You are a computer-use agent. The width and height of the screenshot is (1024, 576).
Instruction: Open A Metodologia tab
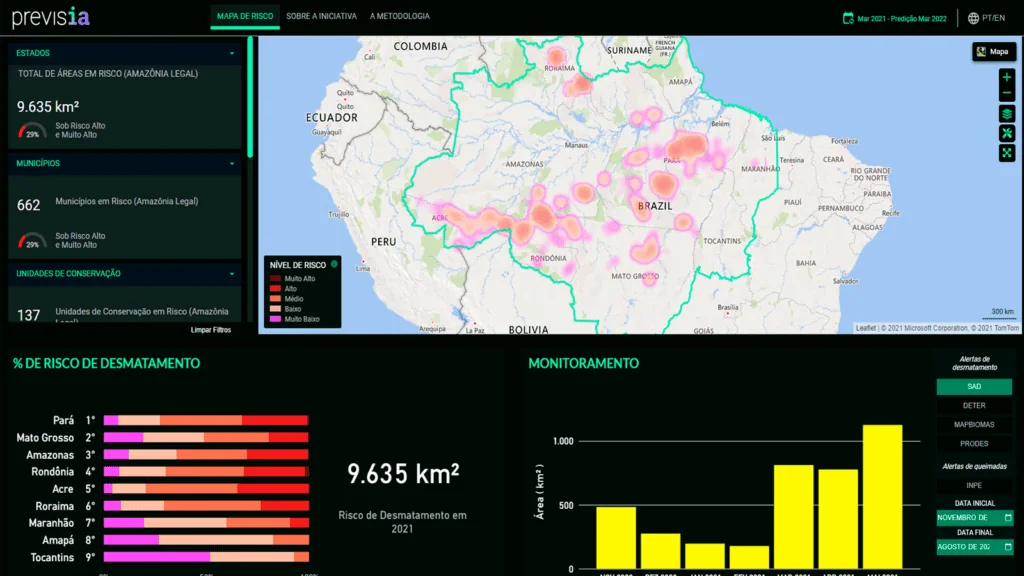pyautogui.click(x=400, y=16)
